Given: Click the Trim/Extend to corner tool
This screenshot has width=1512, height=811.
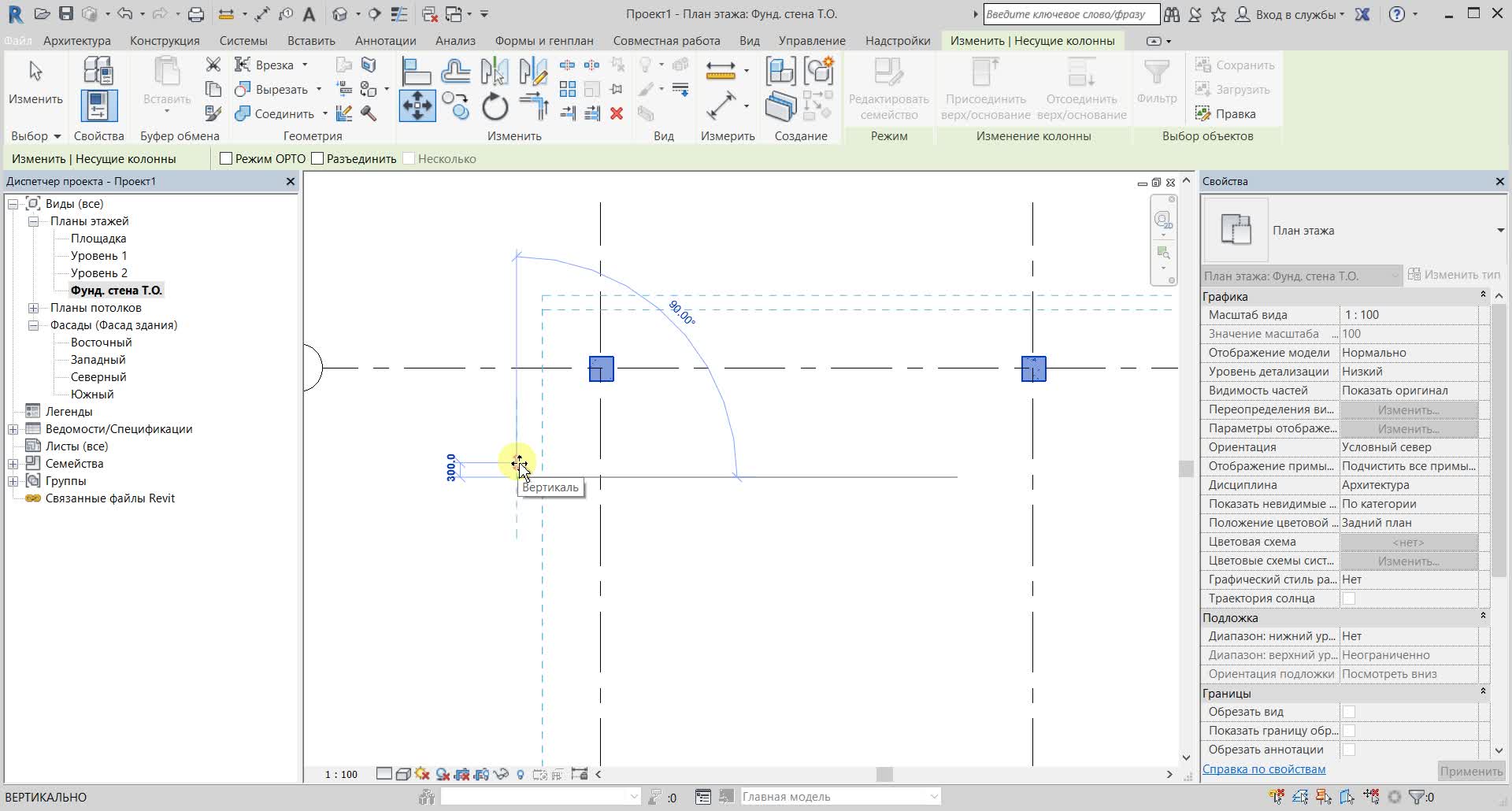Looking at the screenshot, I should pyautogui.click(x=533, y=106).
